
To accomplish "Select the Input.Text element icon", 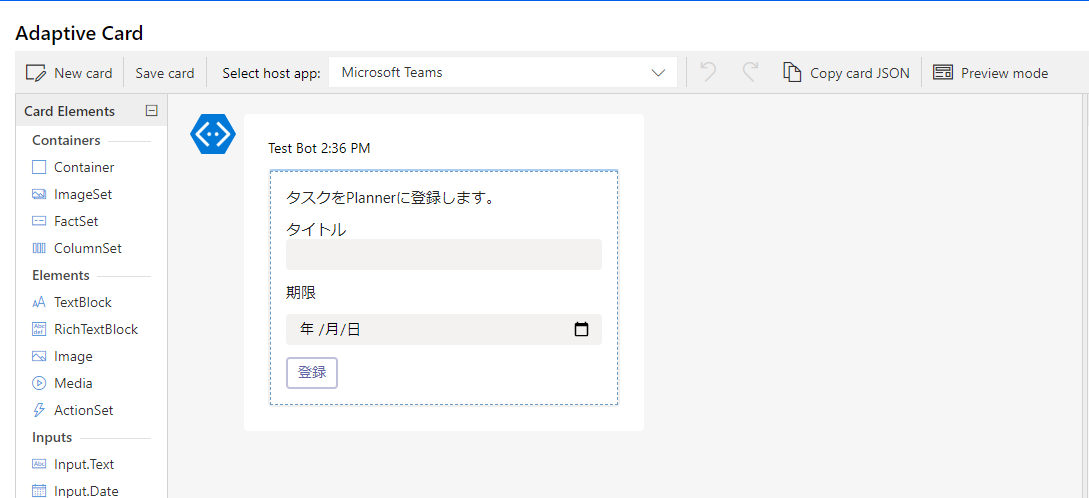I will pyautogui.click(x=39, y=464).
